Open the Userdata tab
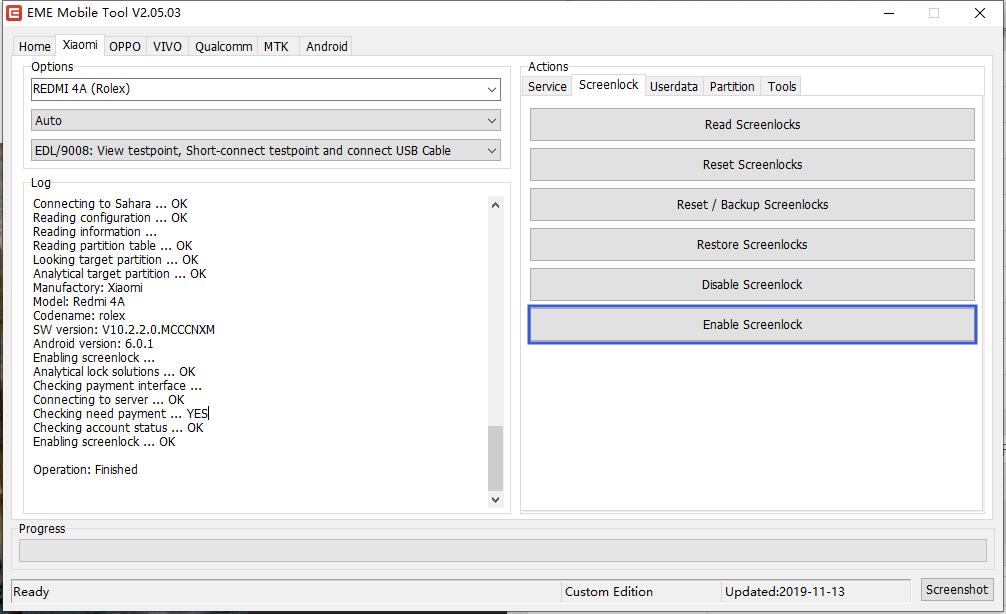This screenshot has width=1006, height=614. [x=673, y=87]
